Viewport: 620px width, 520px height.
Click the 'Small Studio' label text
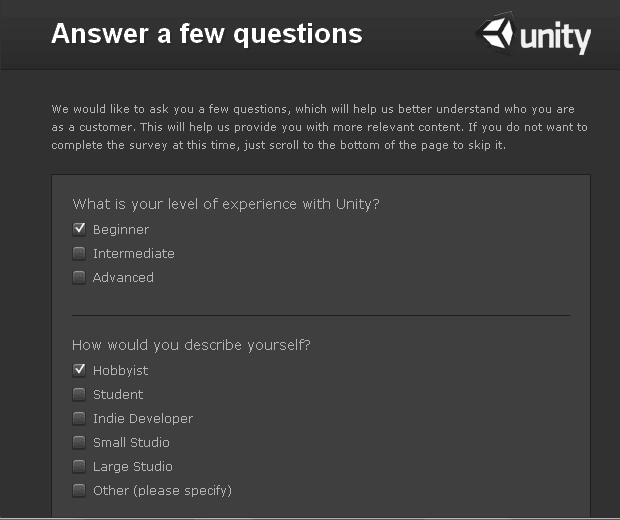131,443
